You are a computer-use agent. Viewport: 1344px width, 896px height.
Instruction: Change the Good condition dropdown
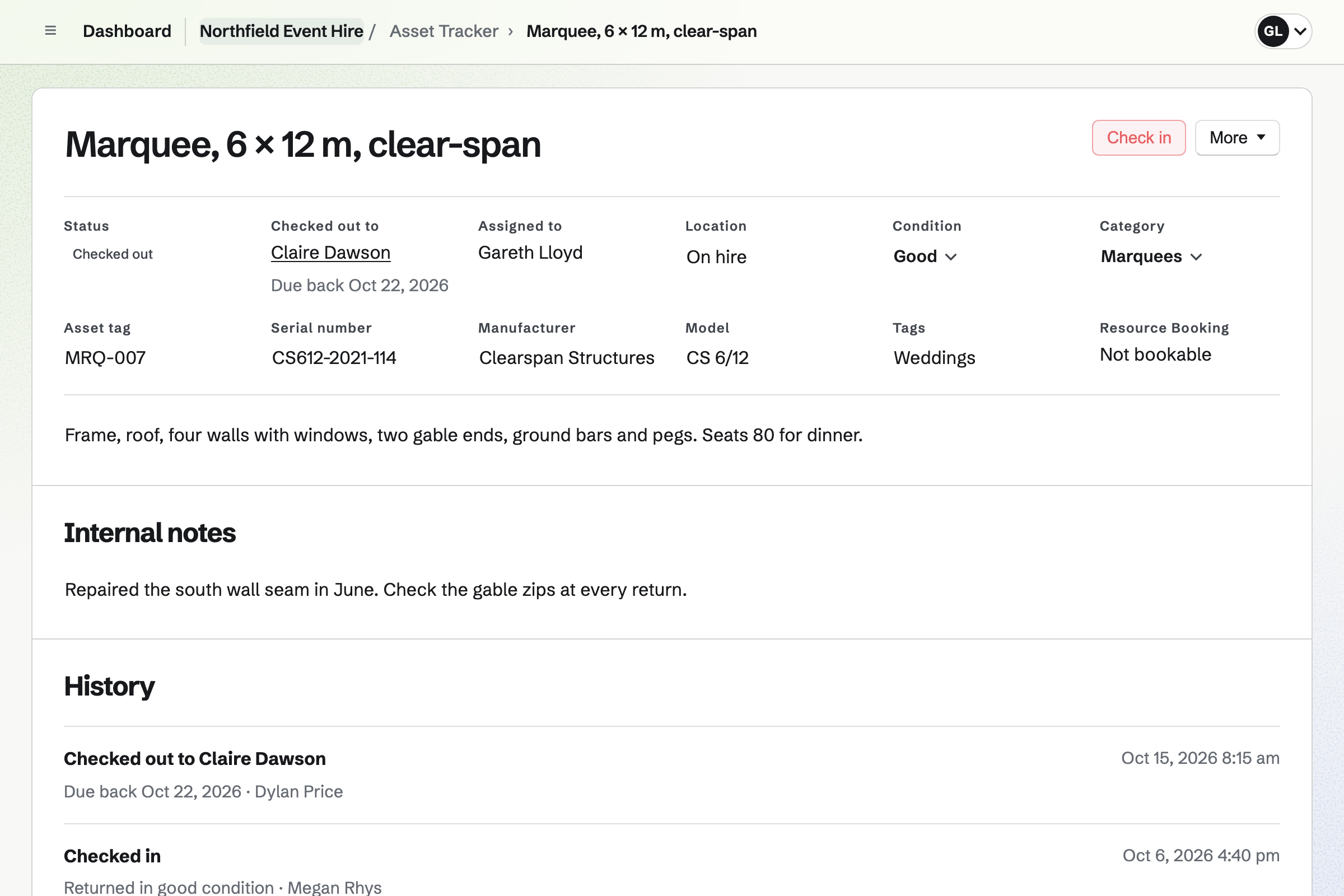coord(925,256)
